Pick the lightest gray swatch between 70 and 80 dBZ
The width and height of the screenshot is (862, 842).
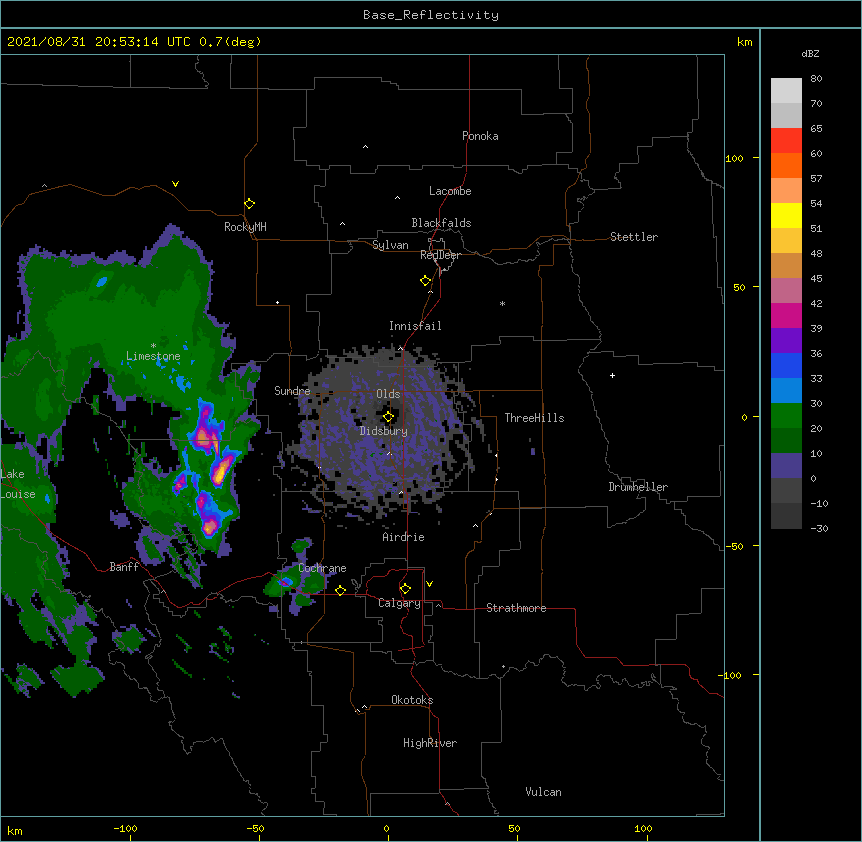[x=786, y=91]
